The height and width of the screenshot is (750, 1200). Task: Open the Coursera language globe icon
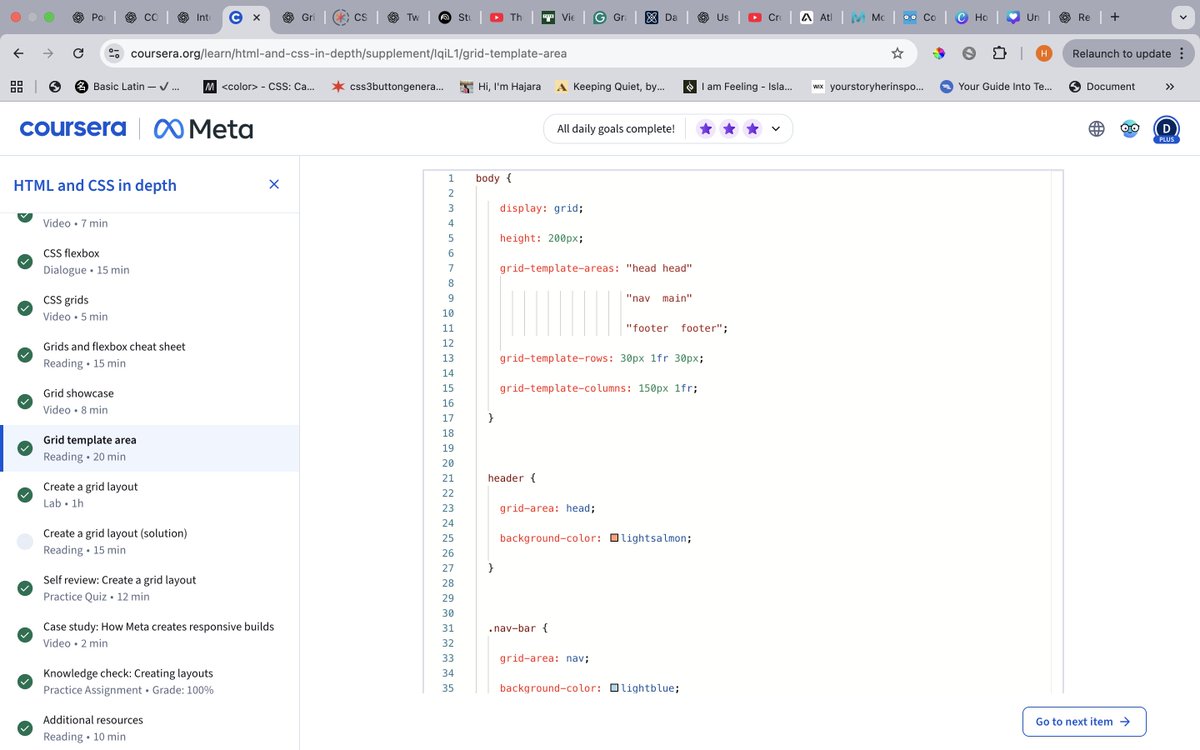(1096, 128)
